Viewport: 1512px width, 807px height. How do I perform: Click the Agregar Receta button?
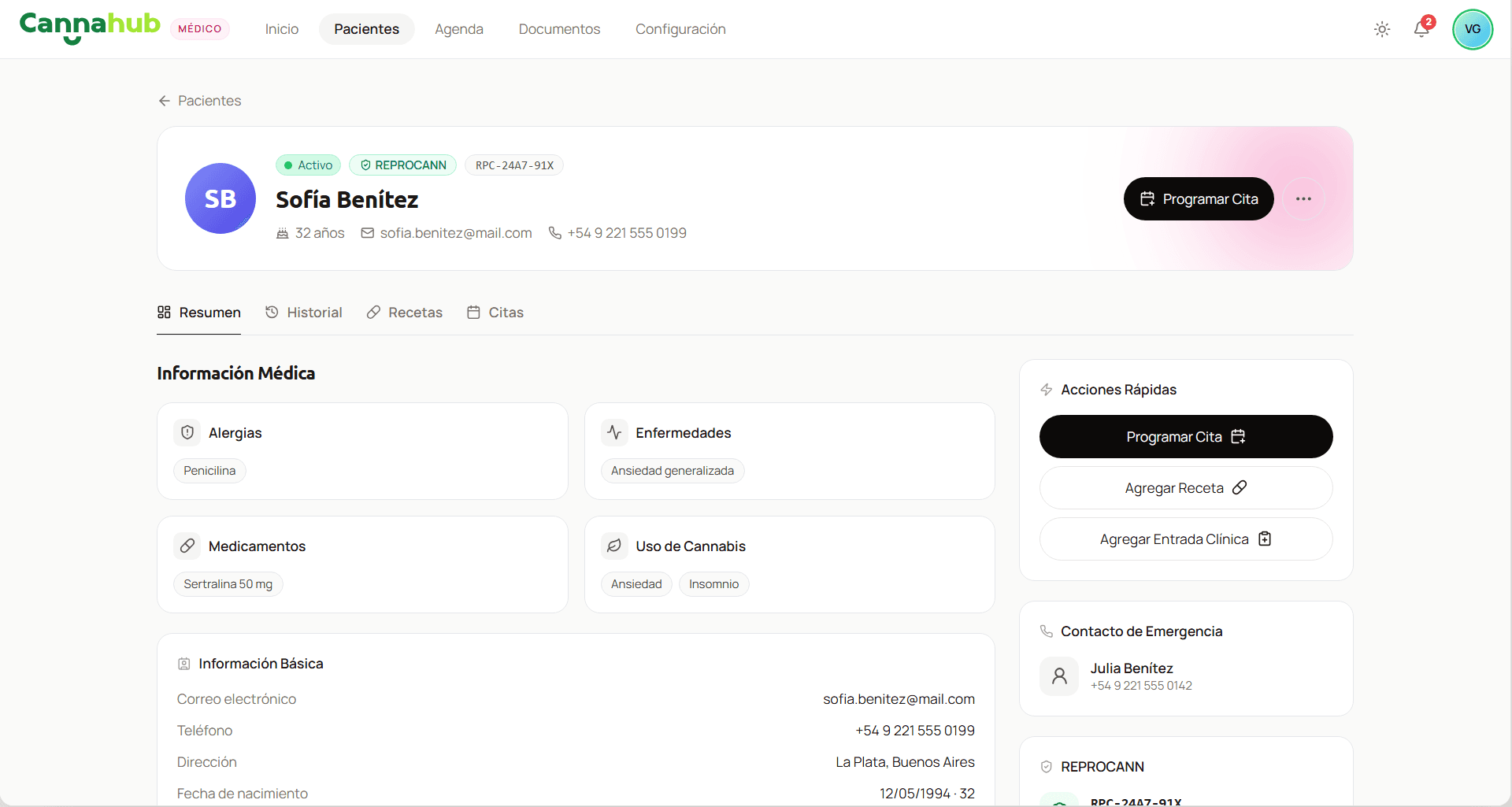[x=1186, y=488]
